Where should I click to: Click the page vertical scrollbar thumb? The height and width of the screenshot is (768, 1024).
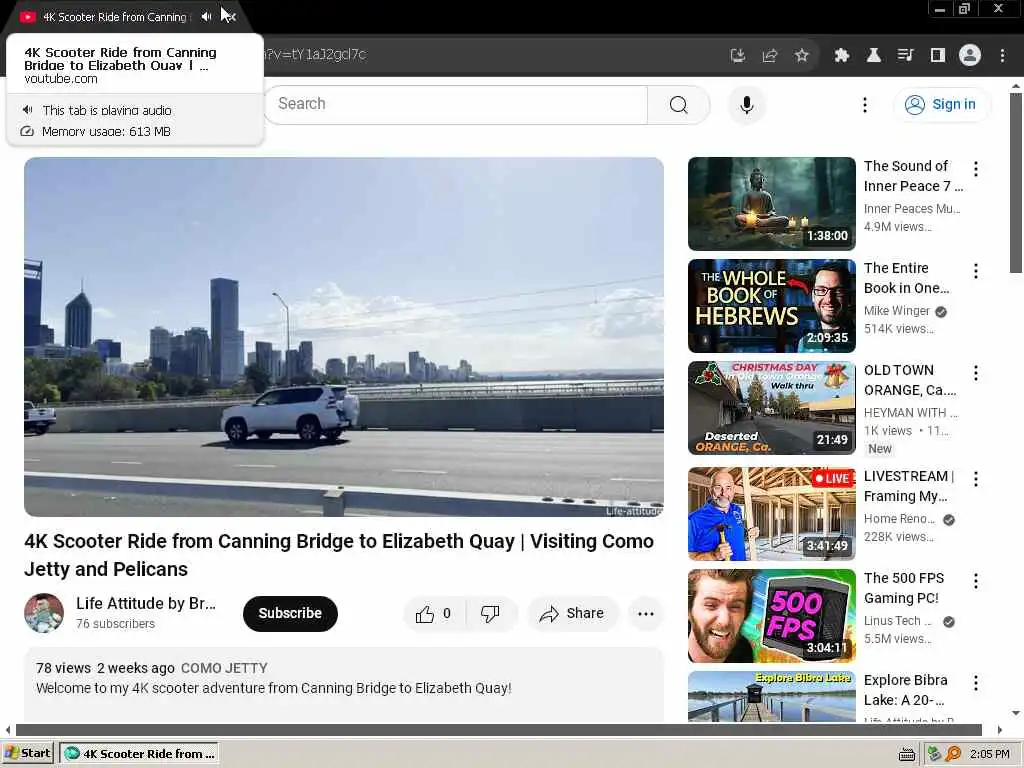1016,183
